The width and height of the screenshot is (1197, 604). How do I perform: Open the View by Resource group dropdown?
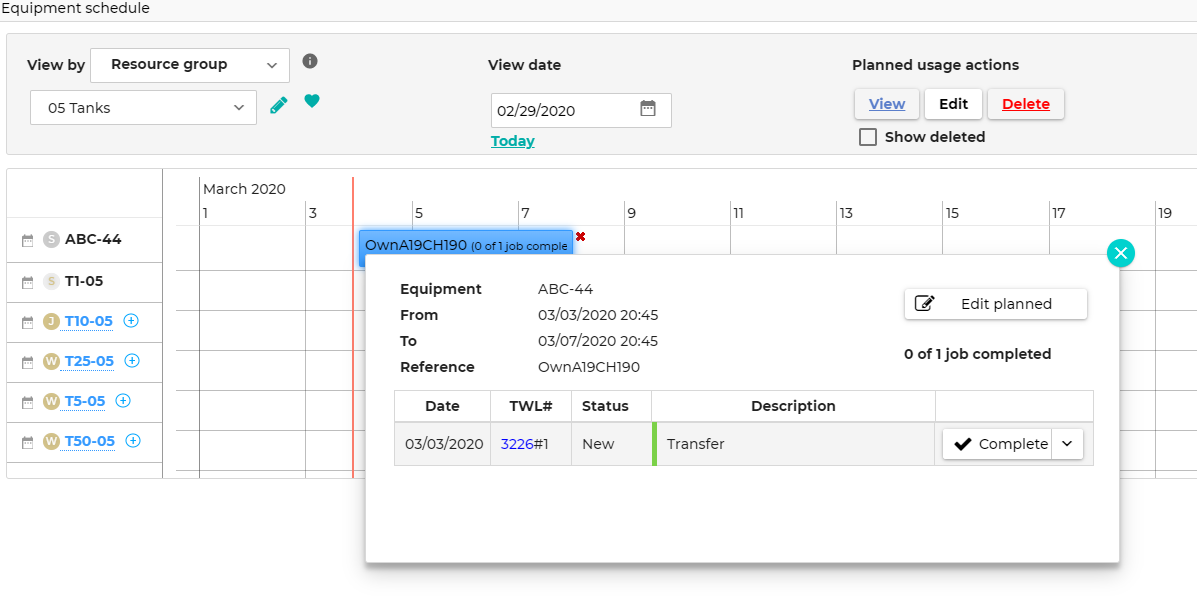(x=189, y=64)
